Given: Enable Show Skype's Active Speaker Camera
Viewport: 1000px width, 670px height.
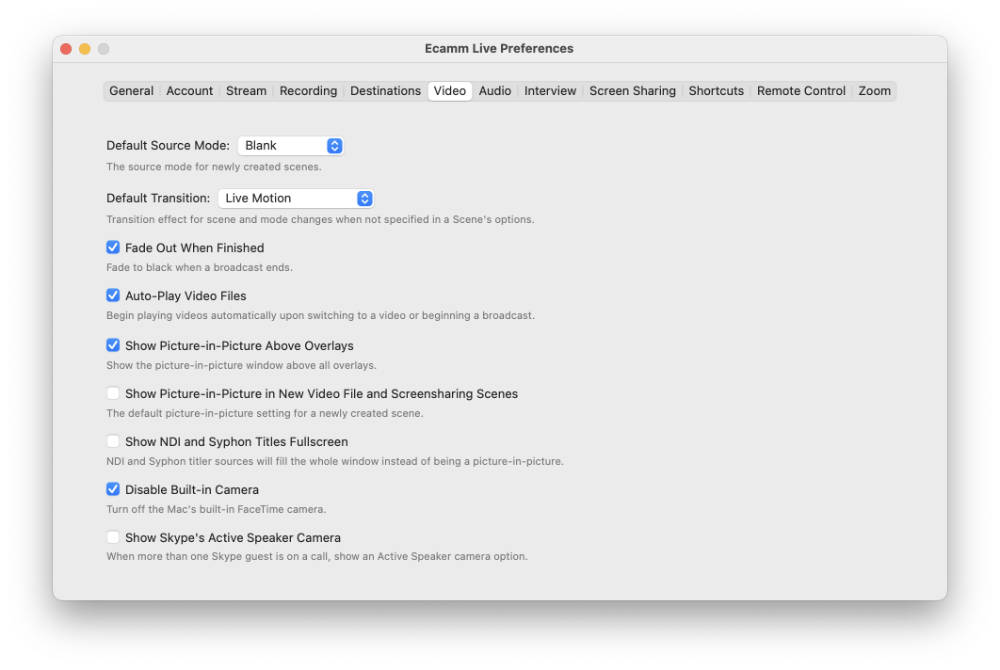Looking at the screenshot, I should [113, 538].
